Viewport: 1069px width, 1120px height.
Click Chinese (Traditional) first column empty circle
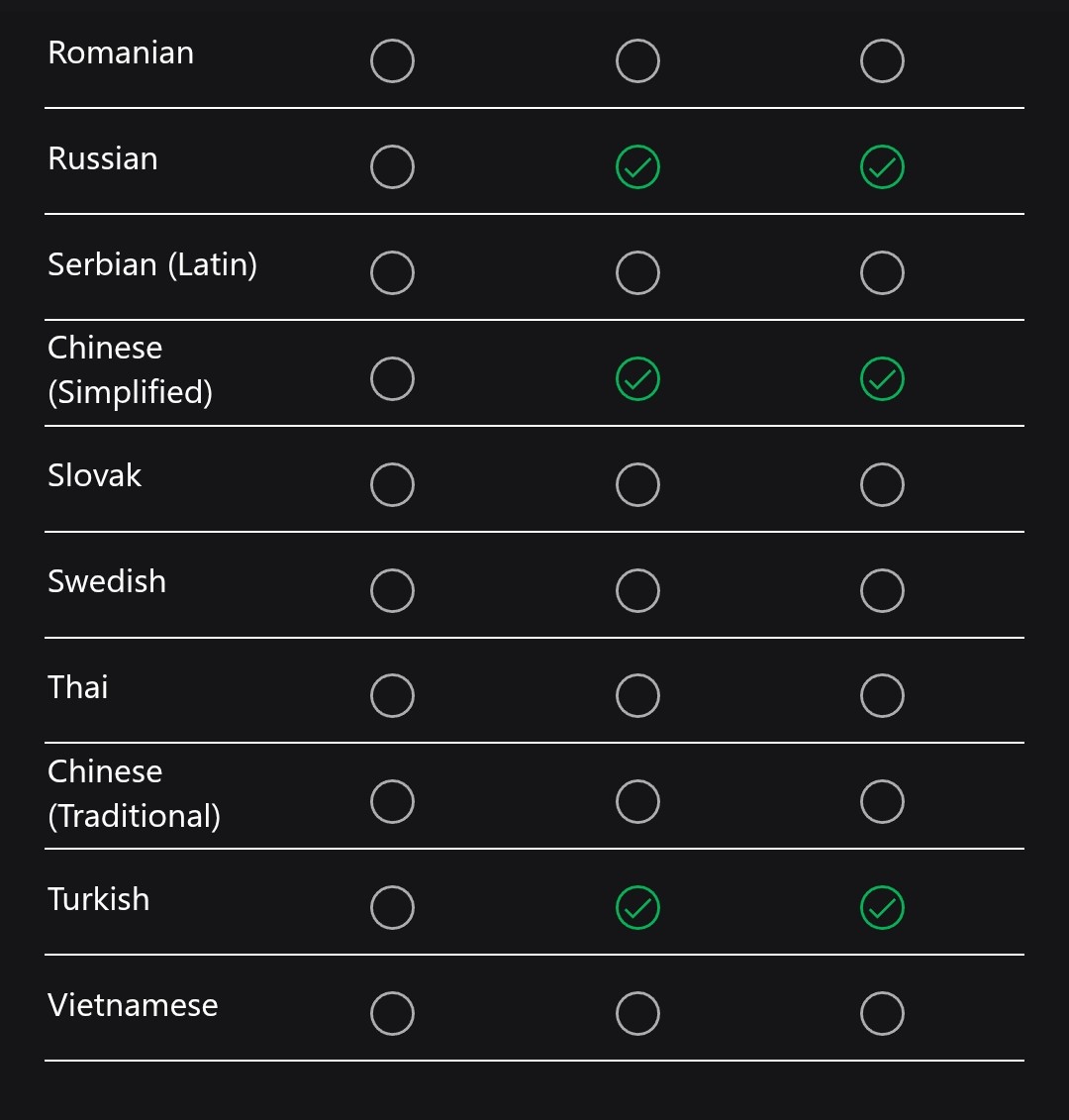point(392,801)
